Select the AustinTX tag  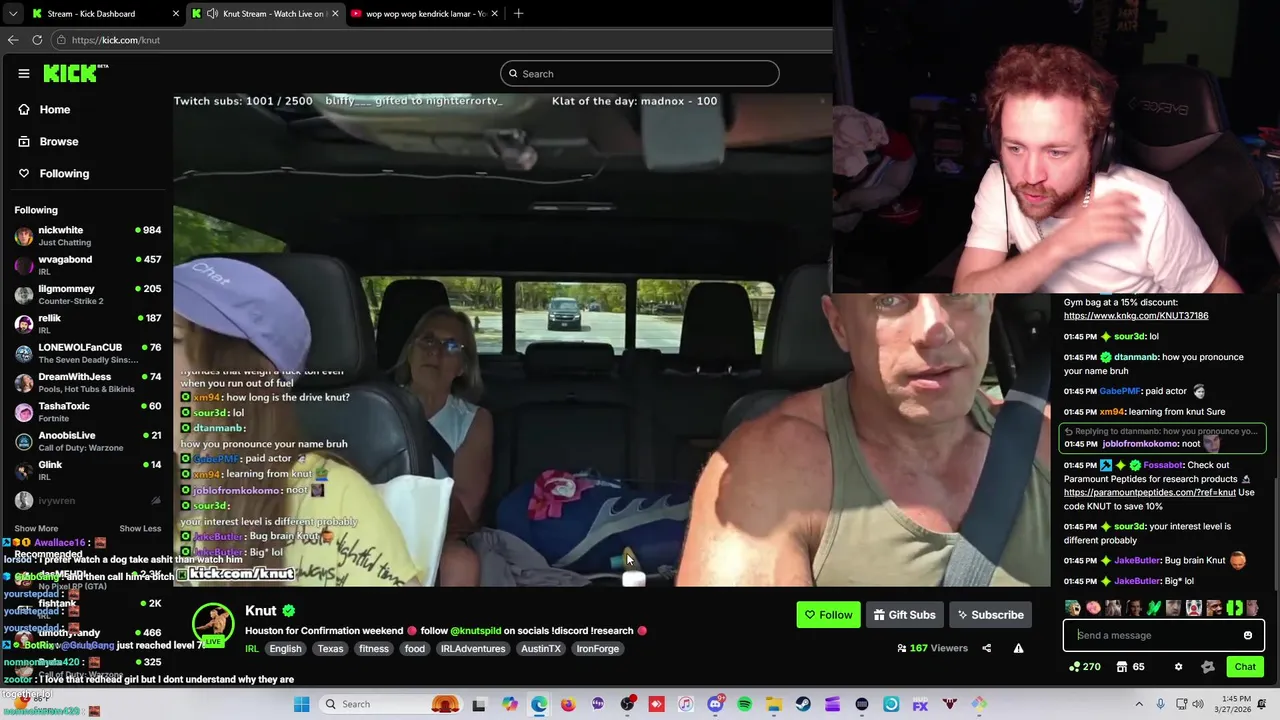pyautogui.click(x=541, y=649)
